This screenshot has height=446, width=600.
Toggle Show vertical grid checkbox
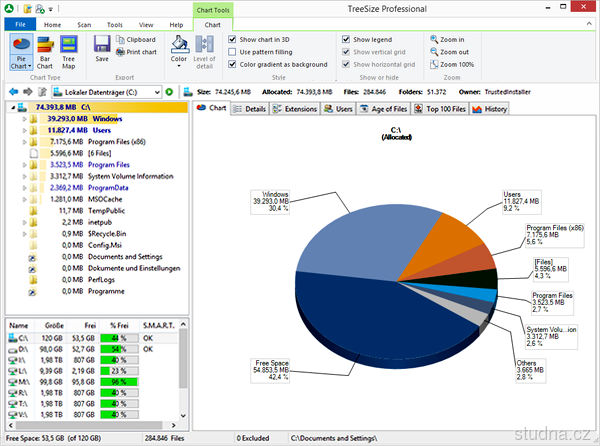click(x=346, y=52)
